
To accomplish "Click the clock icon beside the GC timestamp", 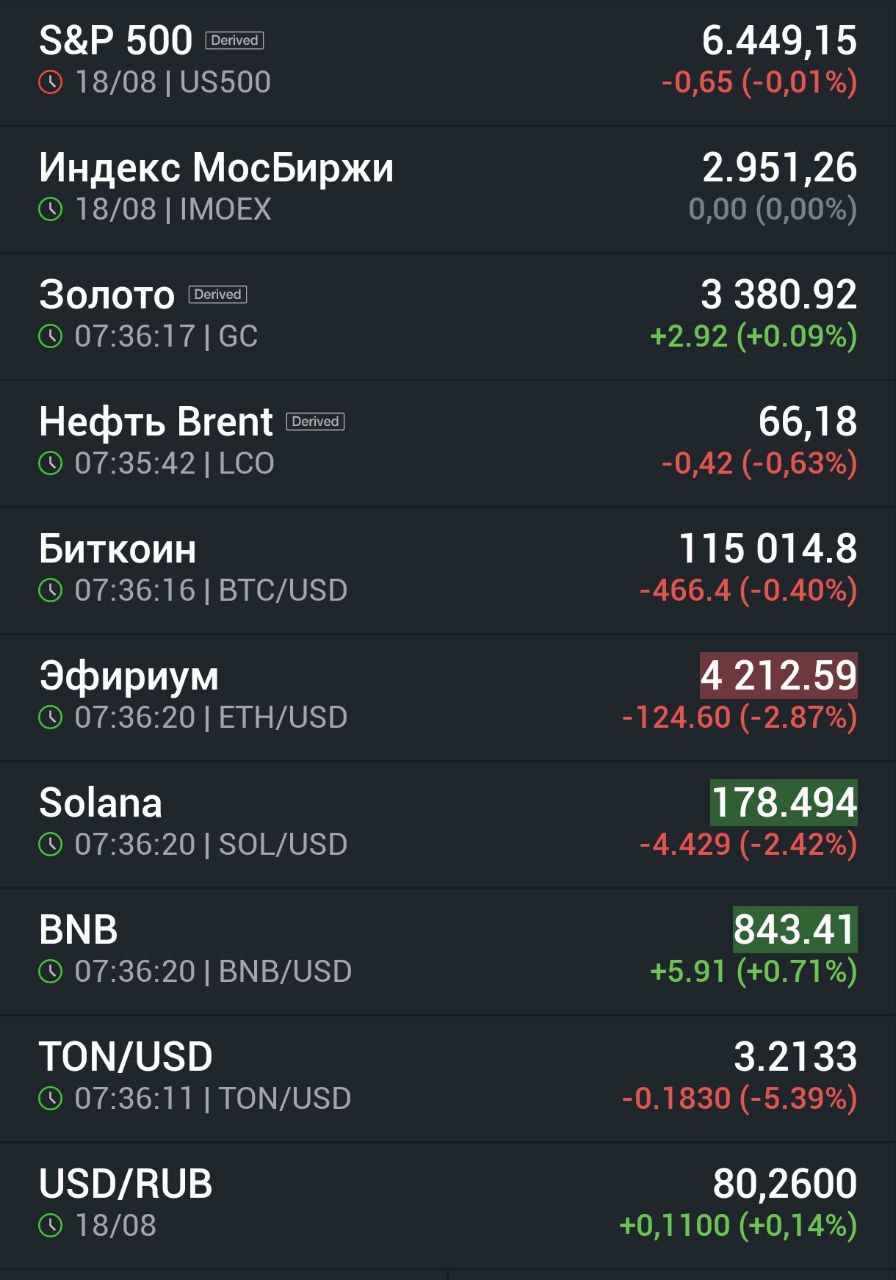I will coord(50,336).
